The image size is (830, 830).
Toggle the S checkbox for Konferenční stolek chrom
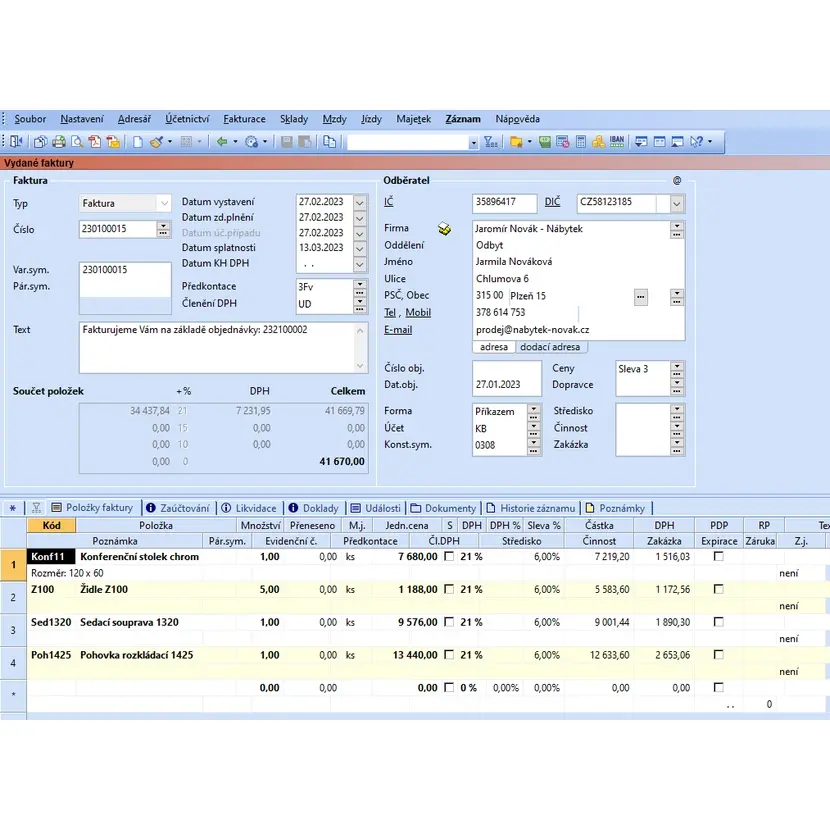click(x=449, y=557)
